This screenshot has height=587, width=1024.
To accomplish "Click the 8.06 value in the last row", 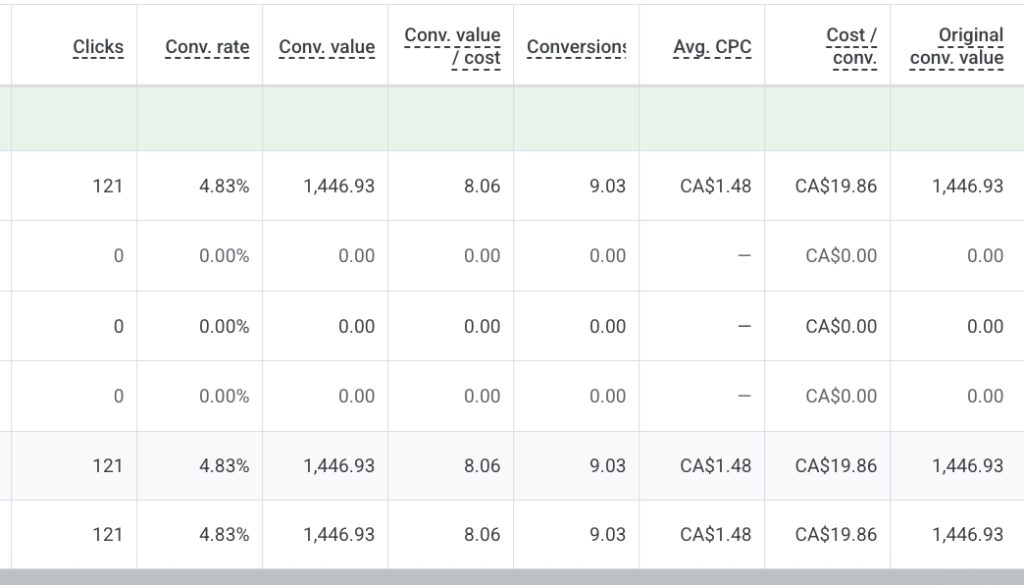I will [482, 535].
